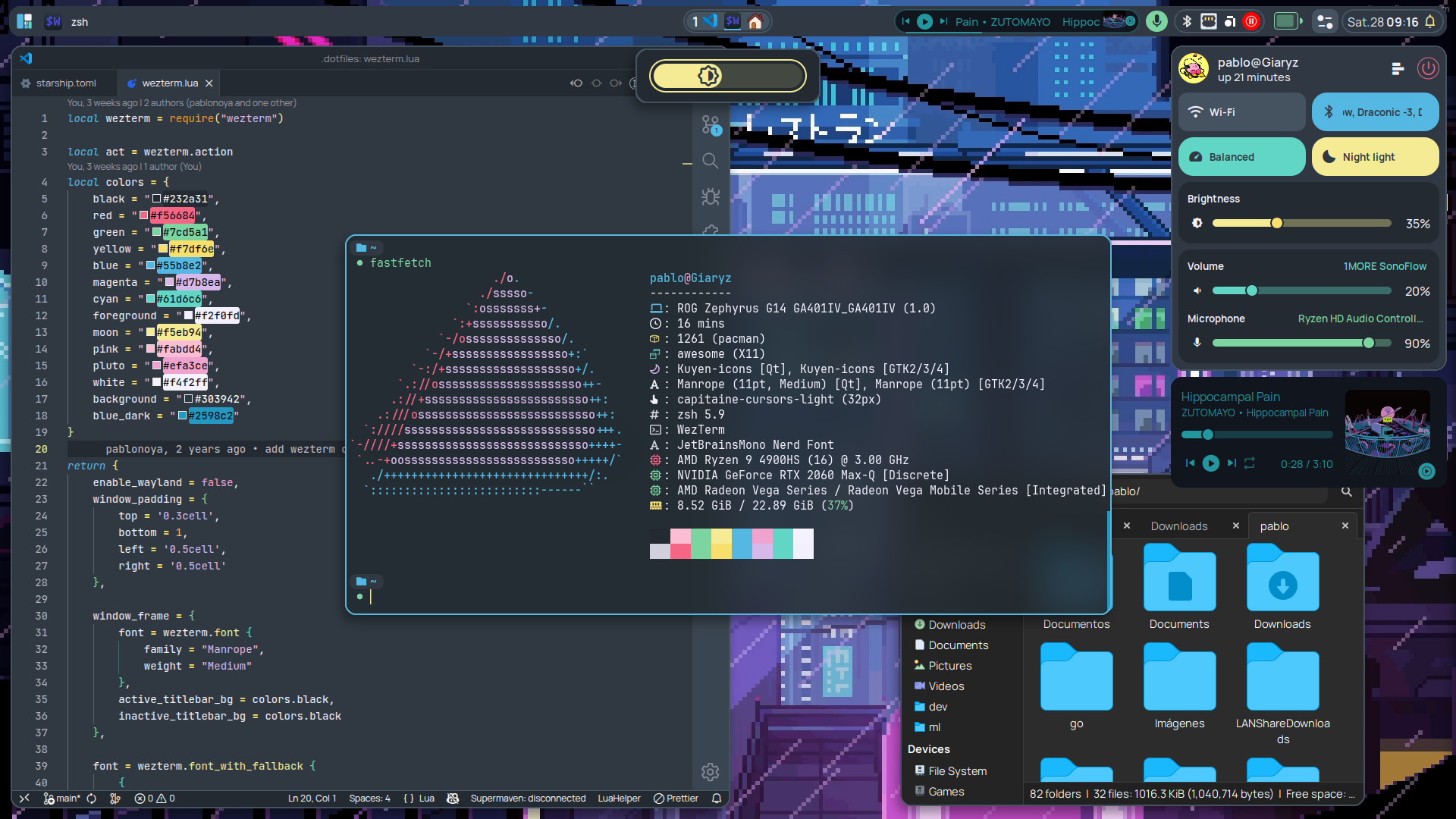
Task: Click the green microphone icon in the top bar
Action: [1156, 21]
